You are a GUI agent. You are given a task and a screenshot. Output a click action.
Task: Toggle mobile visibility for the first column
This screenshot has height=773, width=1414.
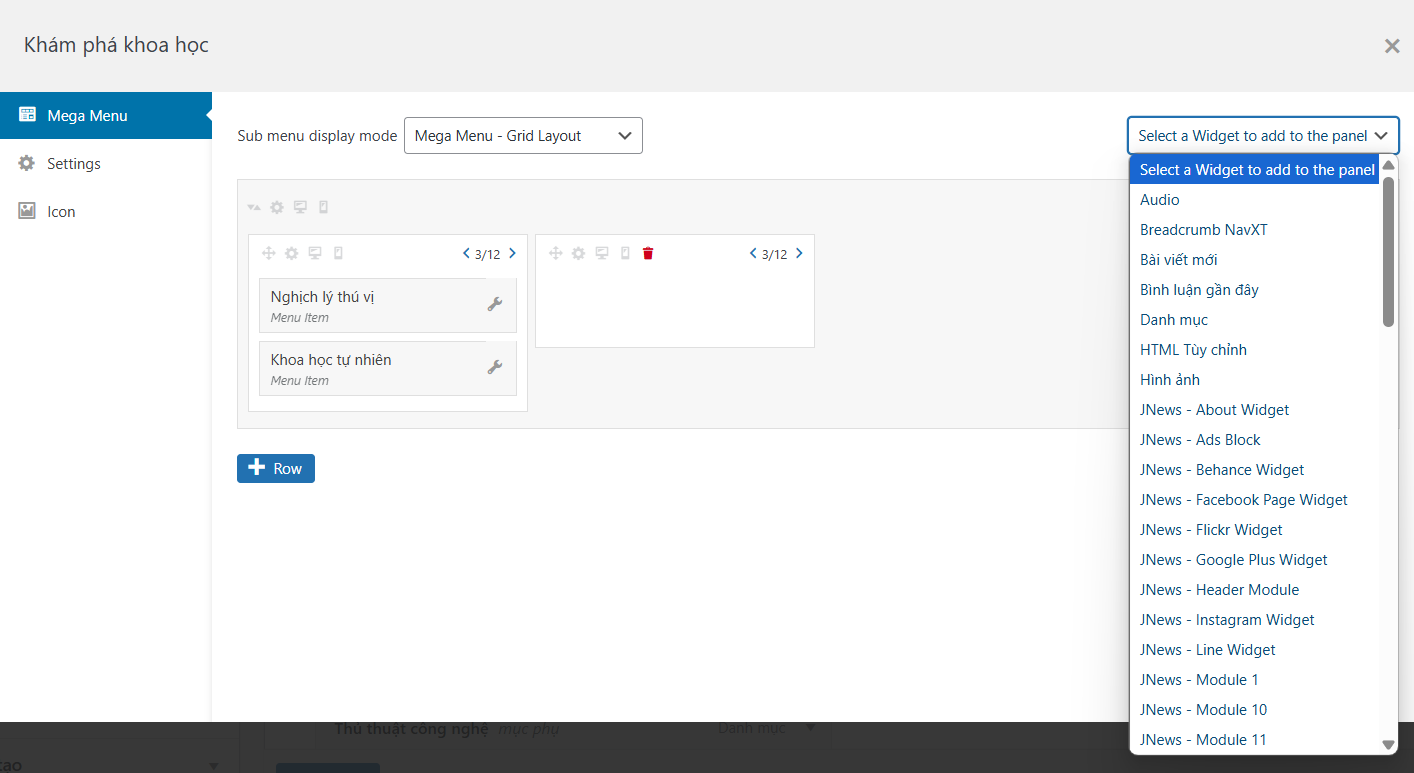(x=338, y=254)
